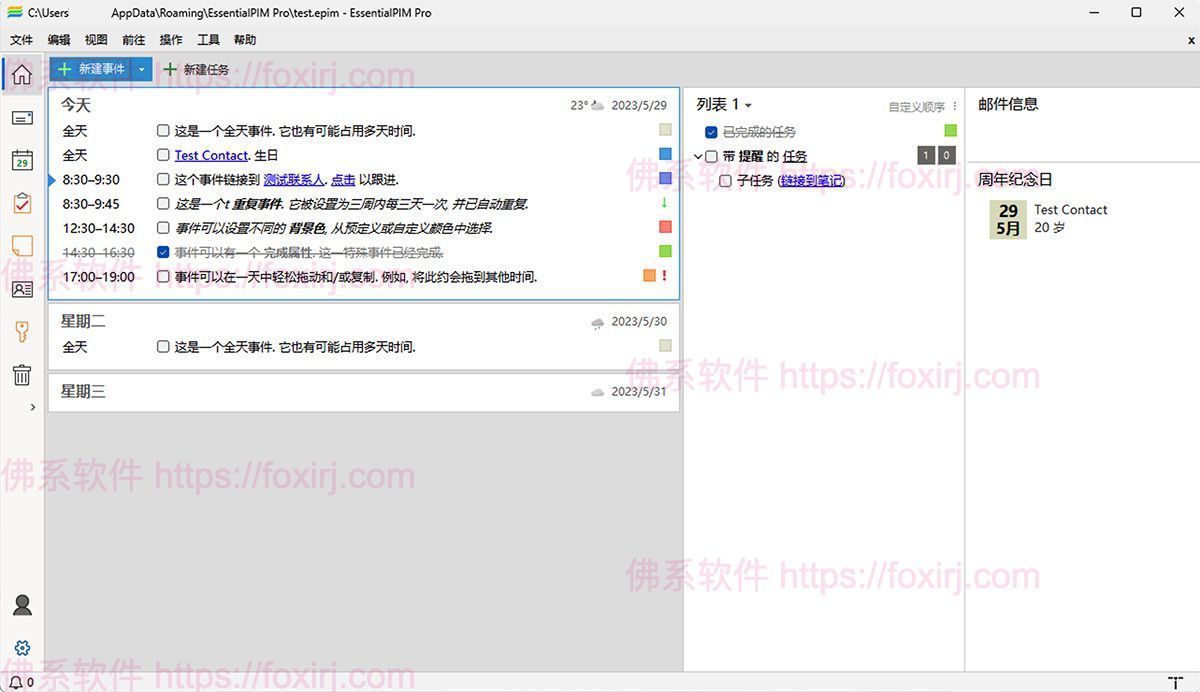
Task: Open the Mail module in the sidebar
Action: click(20, 118)
